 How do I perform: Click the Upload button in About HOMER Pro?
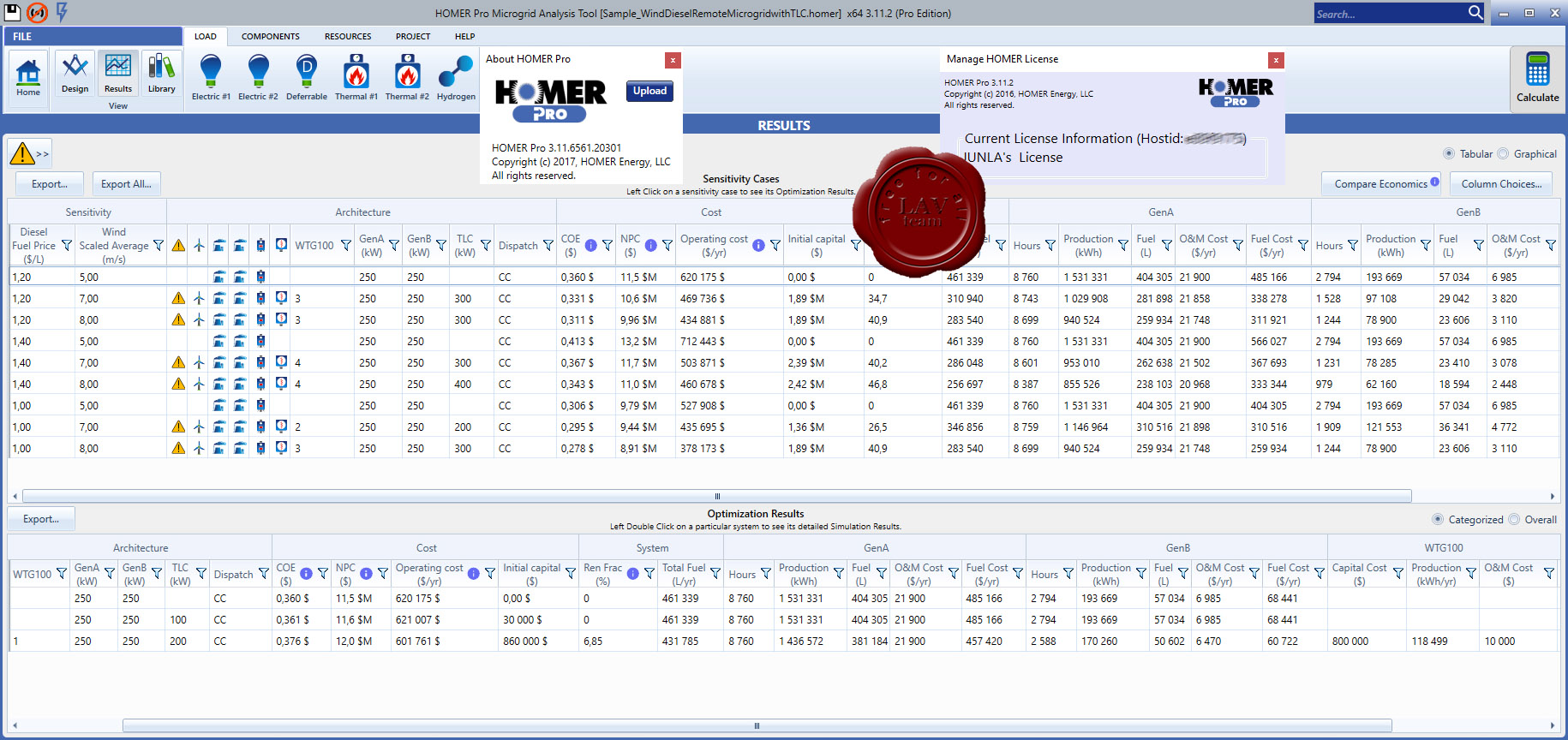click(649, 92)
